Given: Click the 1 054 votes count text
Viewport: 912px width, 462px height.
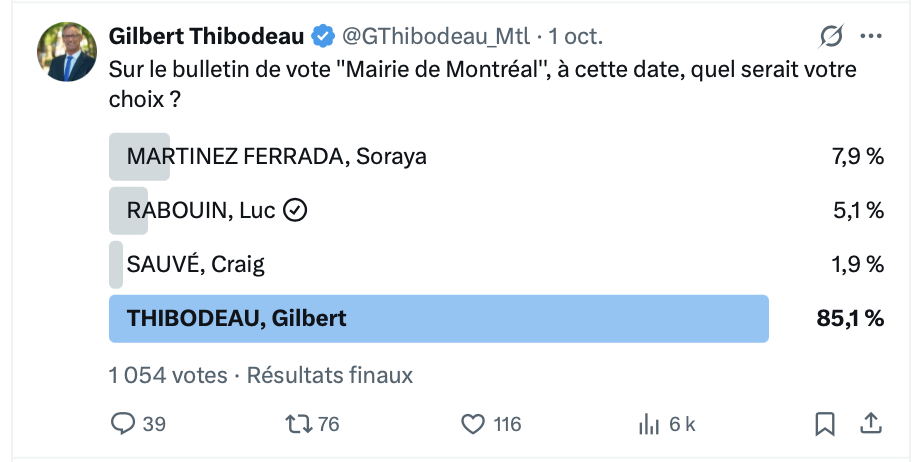Looking at the screenshot, I should (168, 375).
